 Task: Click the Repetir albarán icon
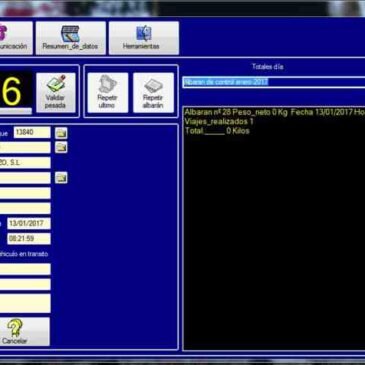[x=153, y=93]
